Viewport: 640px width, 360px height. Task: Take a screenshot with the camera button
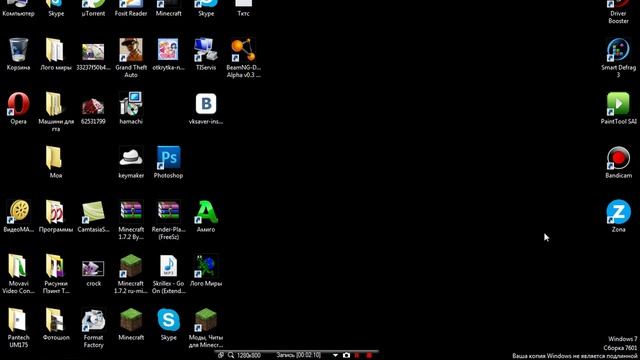(346, 355)
